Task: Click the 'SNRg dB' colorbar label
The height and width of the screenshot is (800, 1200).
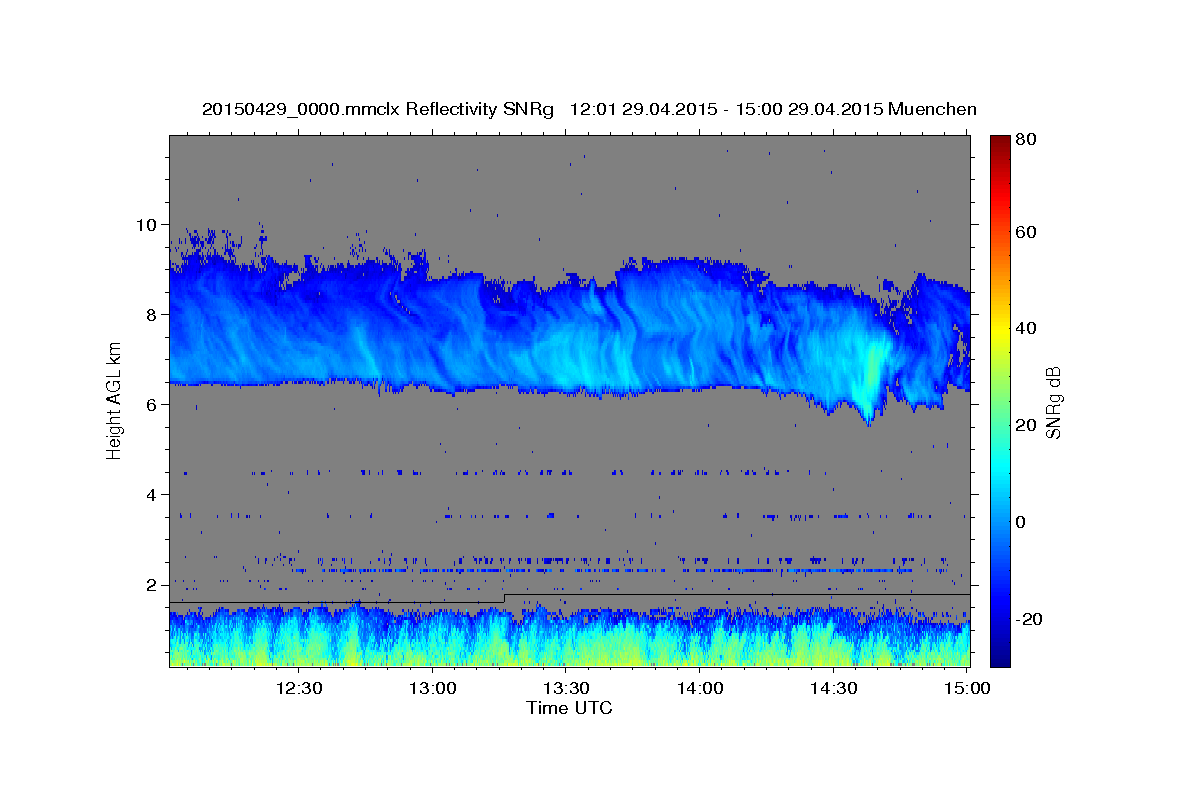Action: [1053, 402]
